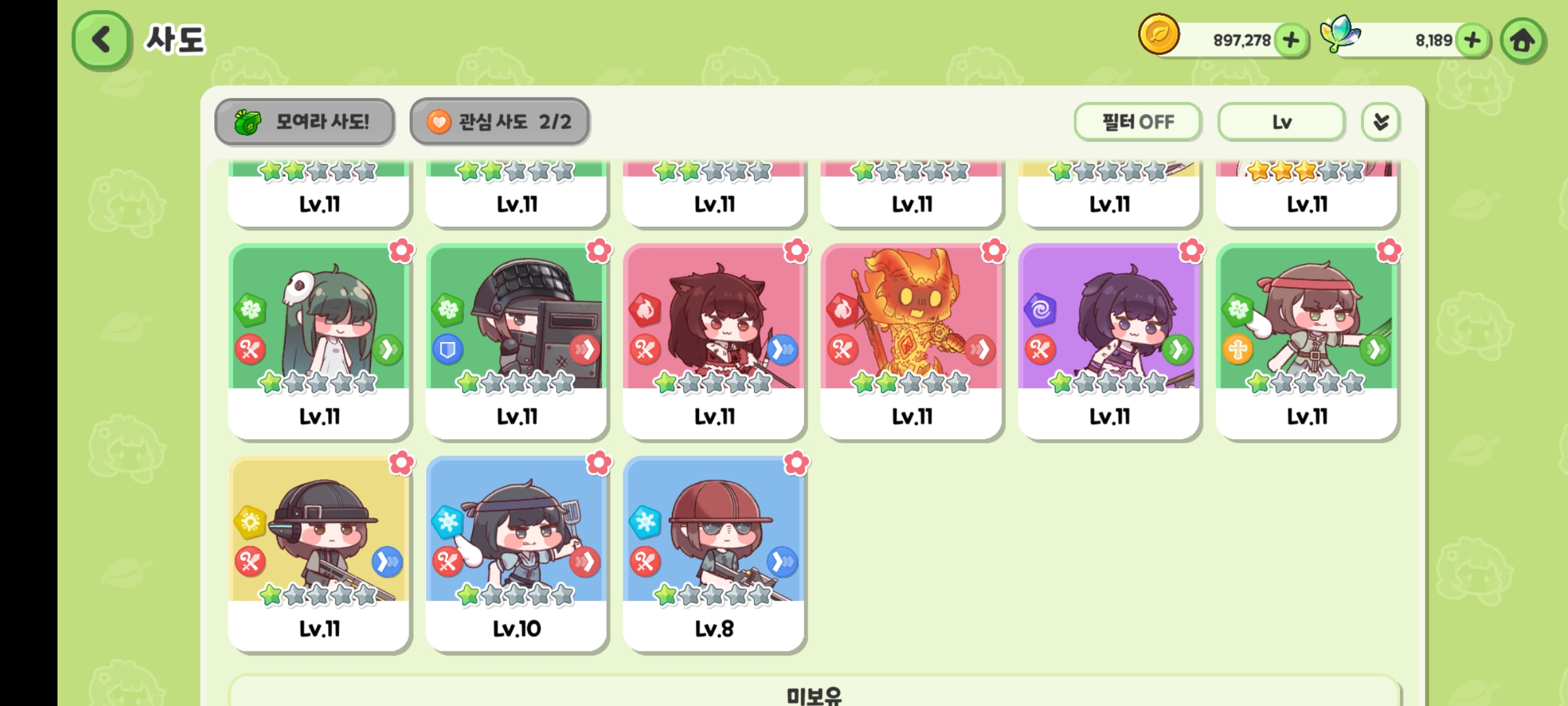Viewport: 1568px width, 706px height.
Task: Toggle favorite flower on the skull-hairpin girl card
Action: [401, 250]
